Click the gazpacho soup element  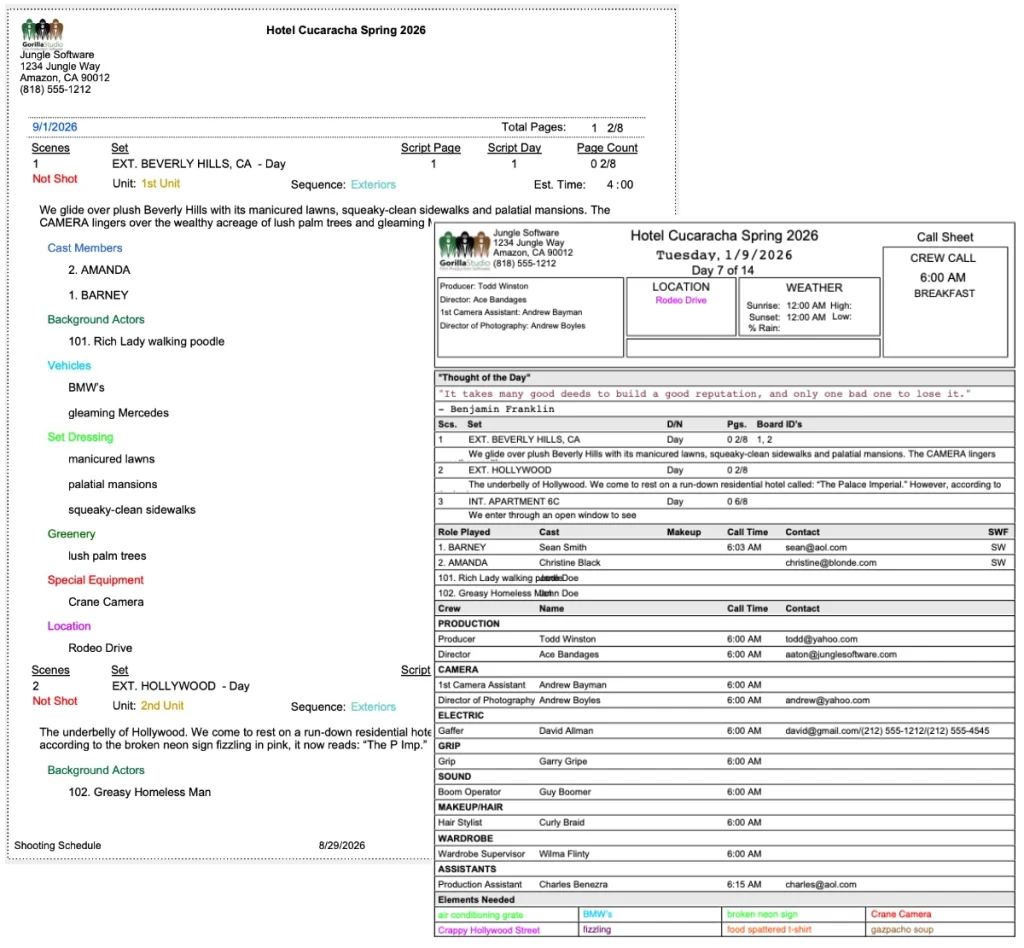[901, 930]
